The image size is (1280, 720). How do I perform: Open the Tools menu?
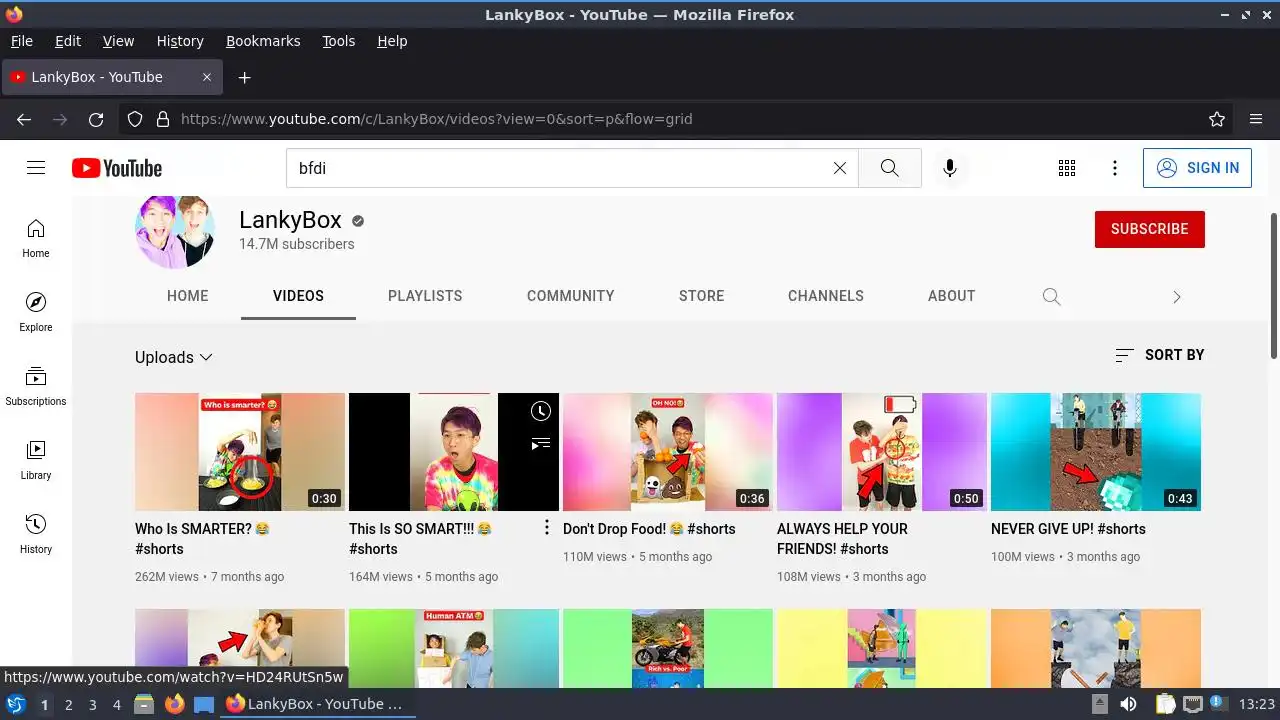338,41
